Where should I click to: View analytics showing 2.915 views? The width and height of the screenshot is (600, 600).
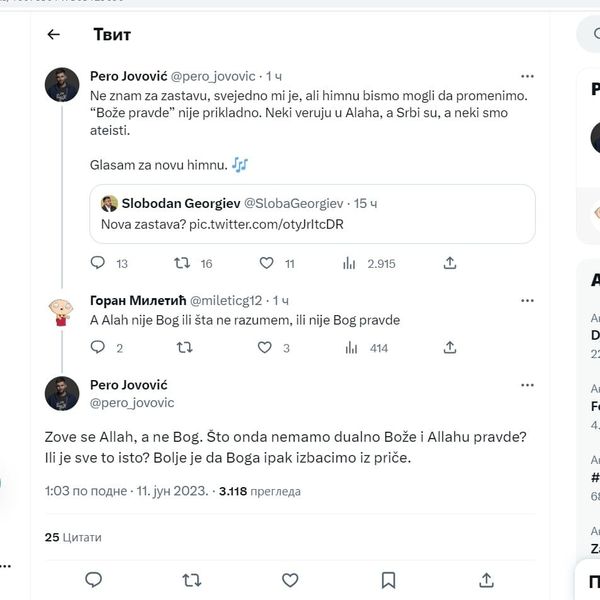350,263
